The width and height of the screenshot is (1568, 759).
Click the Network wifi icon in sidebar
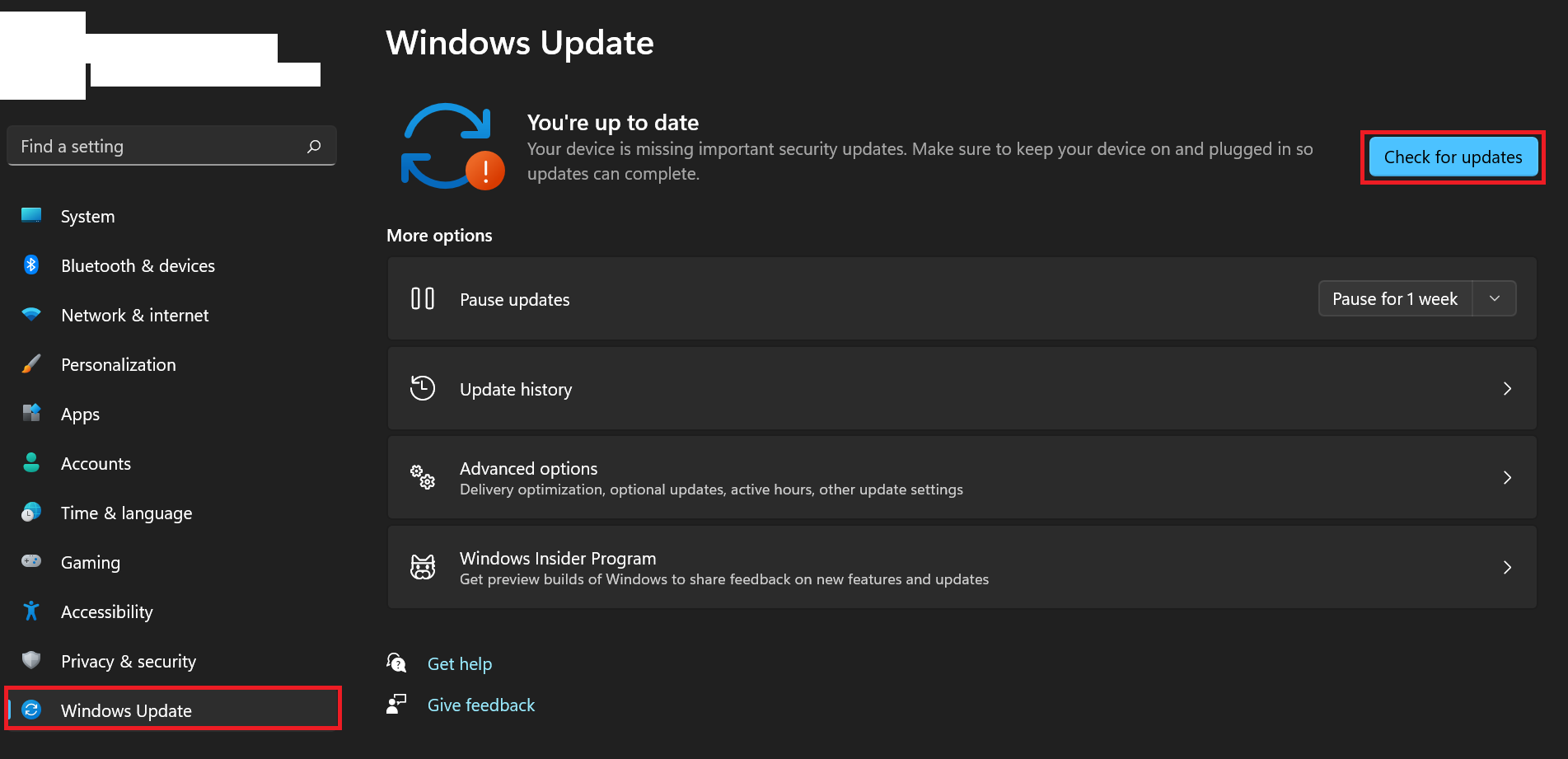[x=31, y=315]
